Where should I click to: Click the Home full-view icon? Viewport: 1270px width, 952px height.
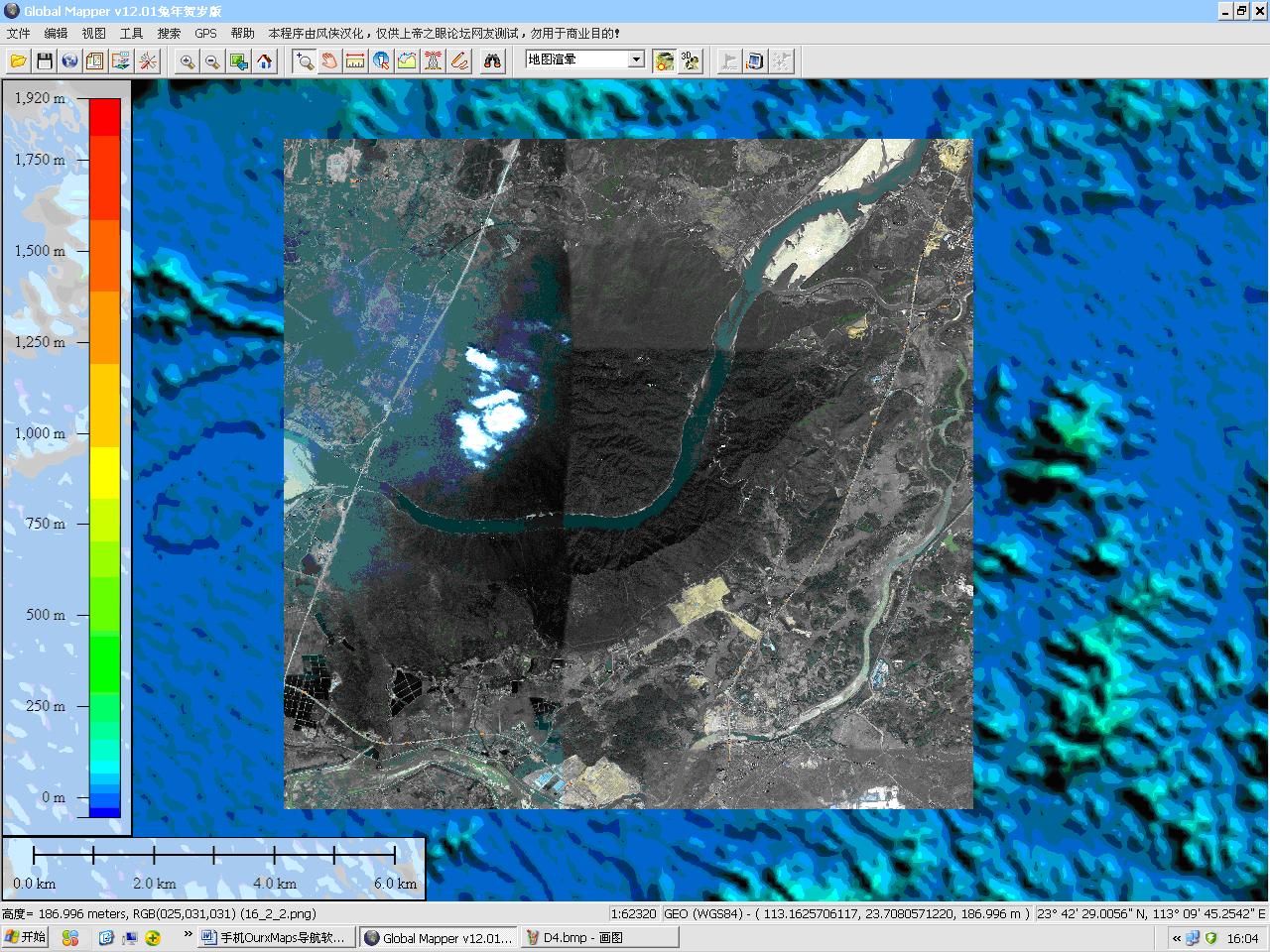point(264,61)
